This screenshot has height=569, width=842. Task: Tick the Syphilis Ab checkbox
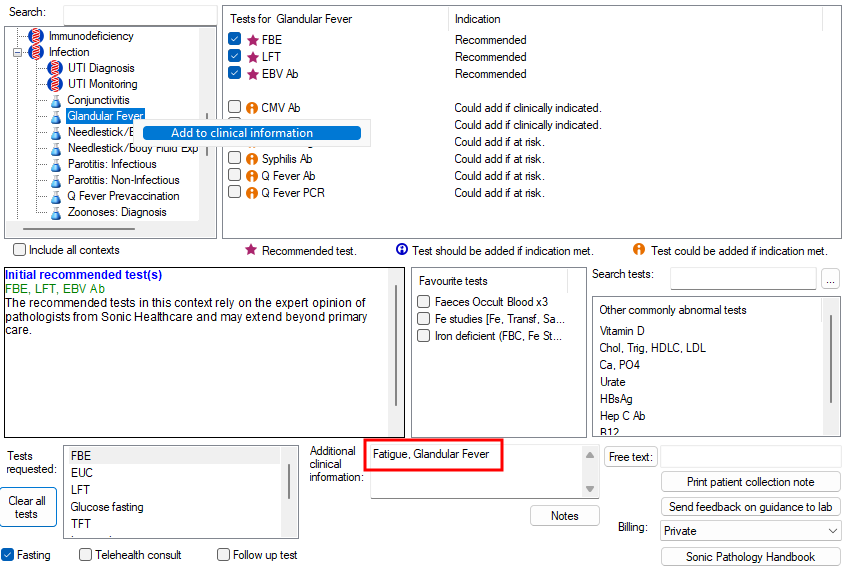(235, 157)
